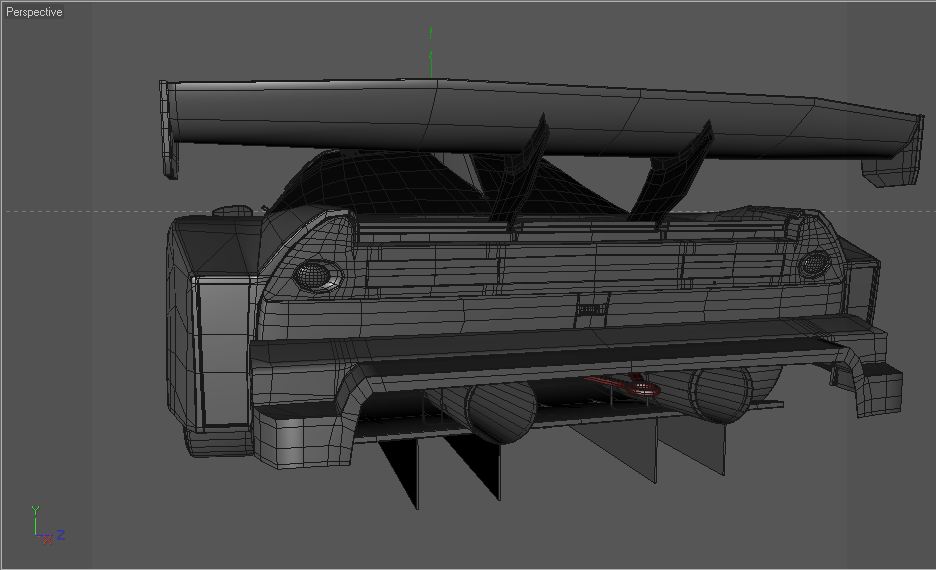Select the right round tail light
This screenshot has width=936, height=570.
814,264
